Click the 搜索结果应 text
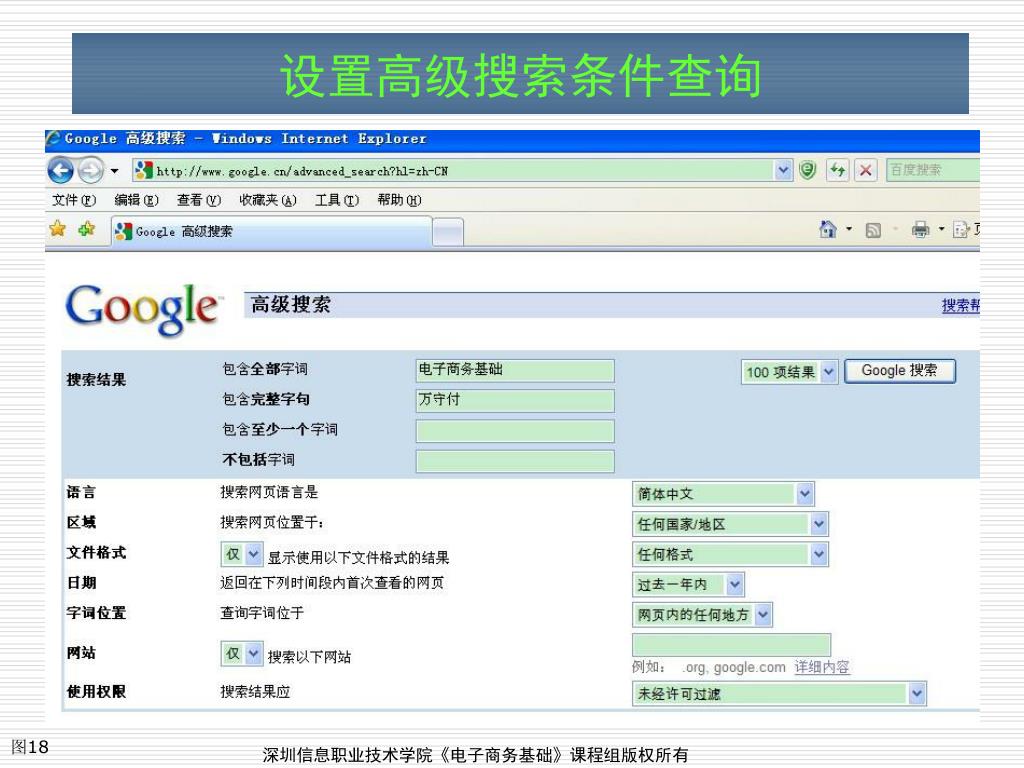Screen dimensions: 1024x768 [255, 692]
